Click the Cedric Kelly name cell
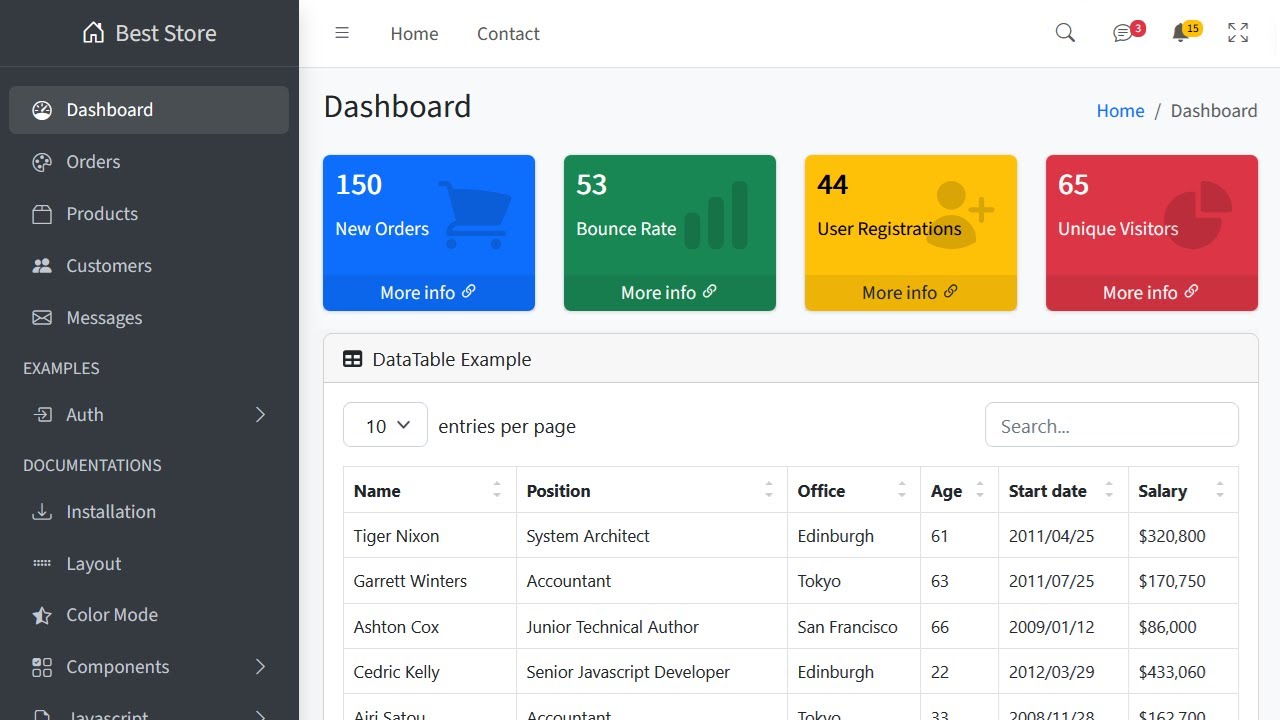Screen dimensions: 1280x720 tap(430, 672)
